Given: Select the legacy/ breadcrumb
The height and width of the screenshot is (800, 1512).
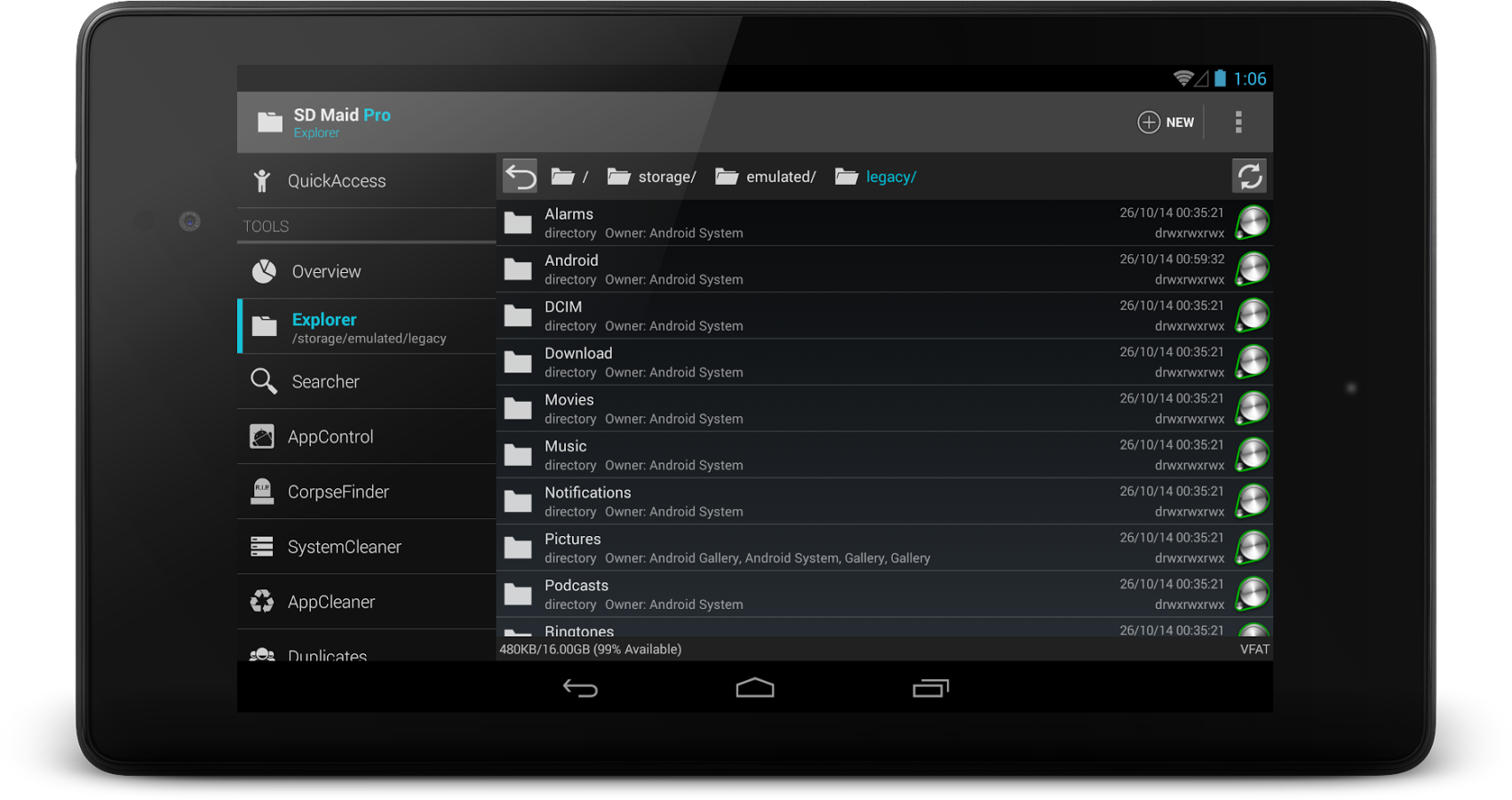Looking at the screenshot, I should [x=875, y=176].
